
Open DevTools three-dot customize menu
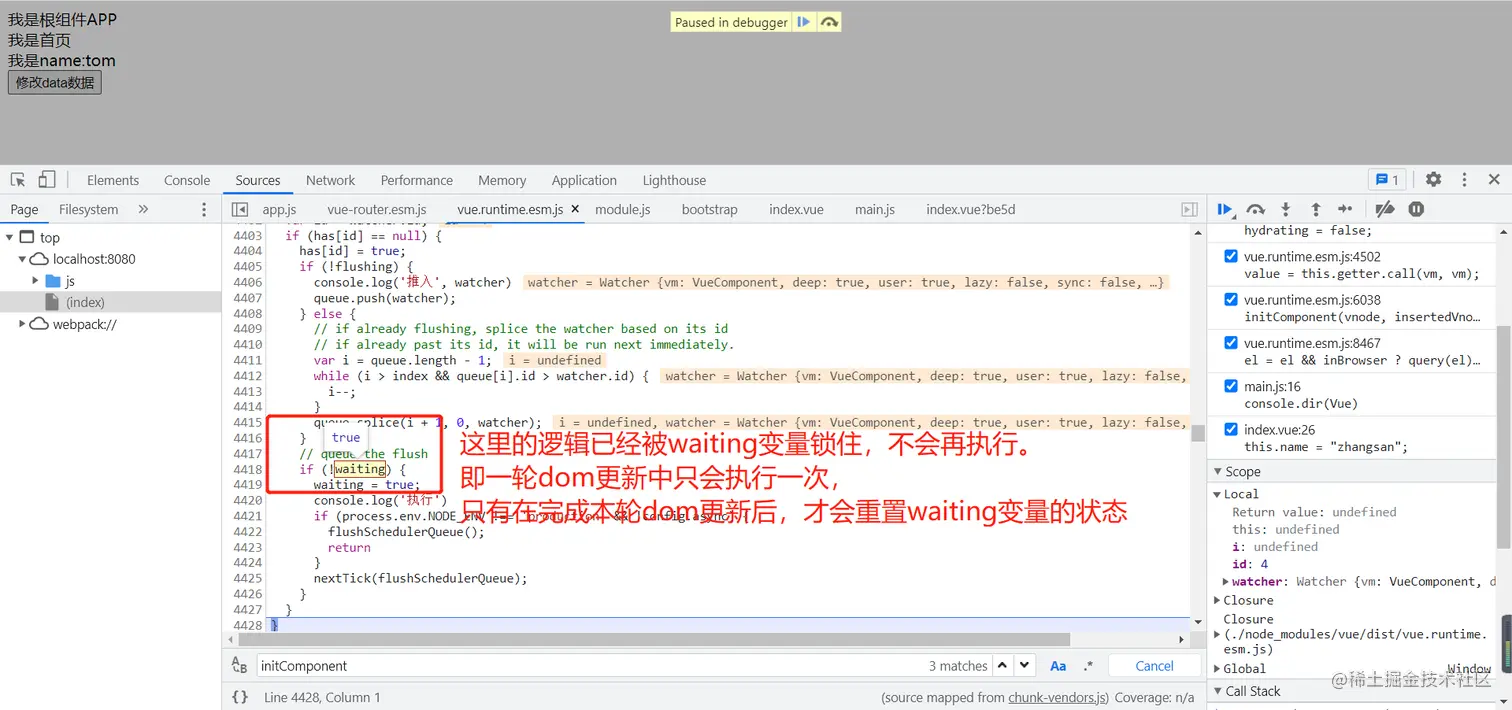(1464, 180)
